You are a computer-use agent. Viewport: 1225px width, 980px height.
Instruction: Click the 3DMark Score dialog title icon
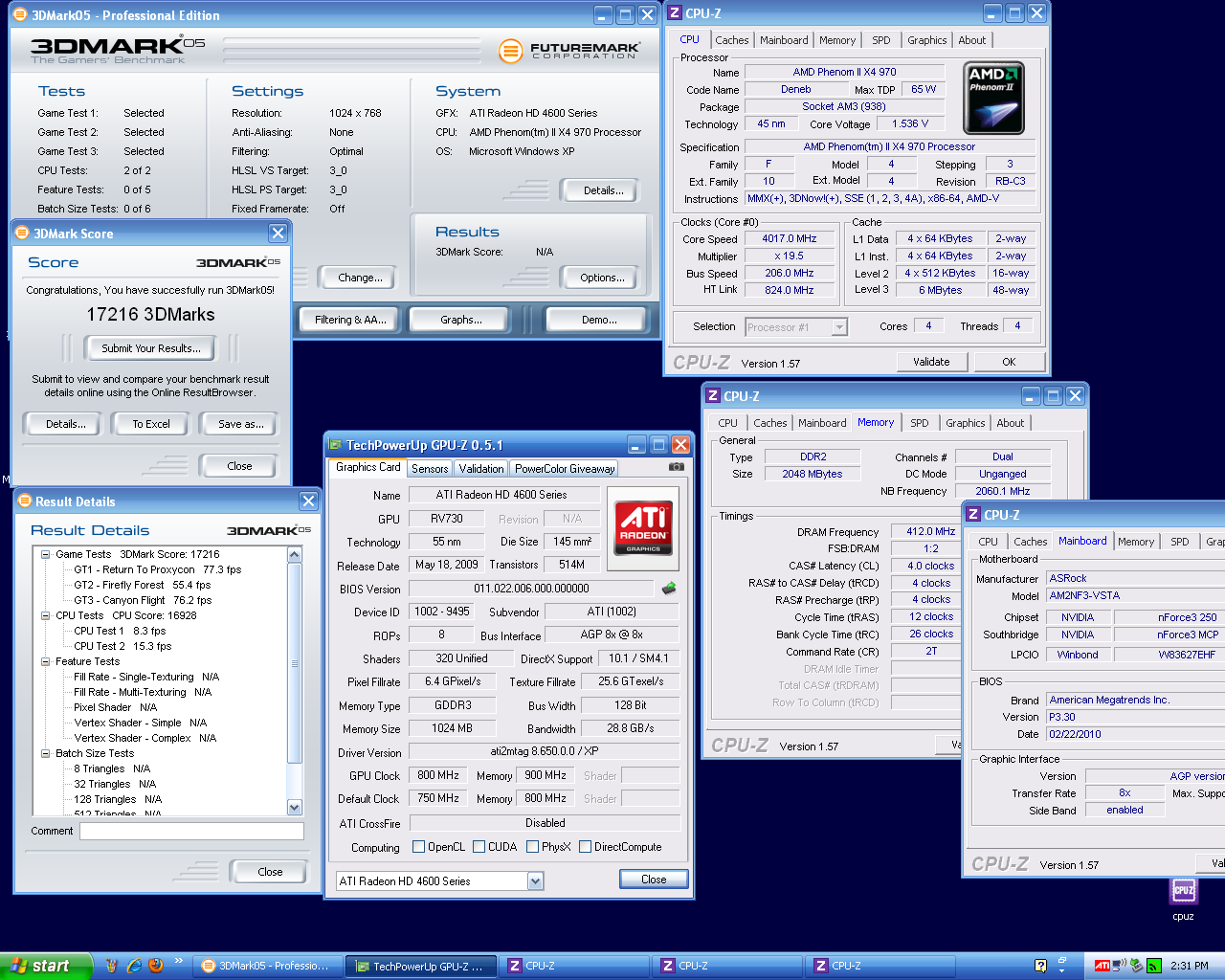pos(23,234)
